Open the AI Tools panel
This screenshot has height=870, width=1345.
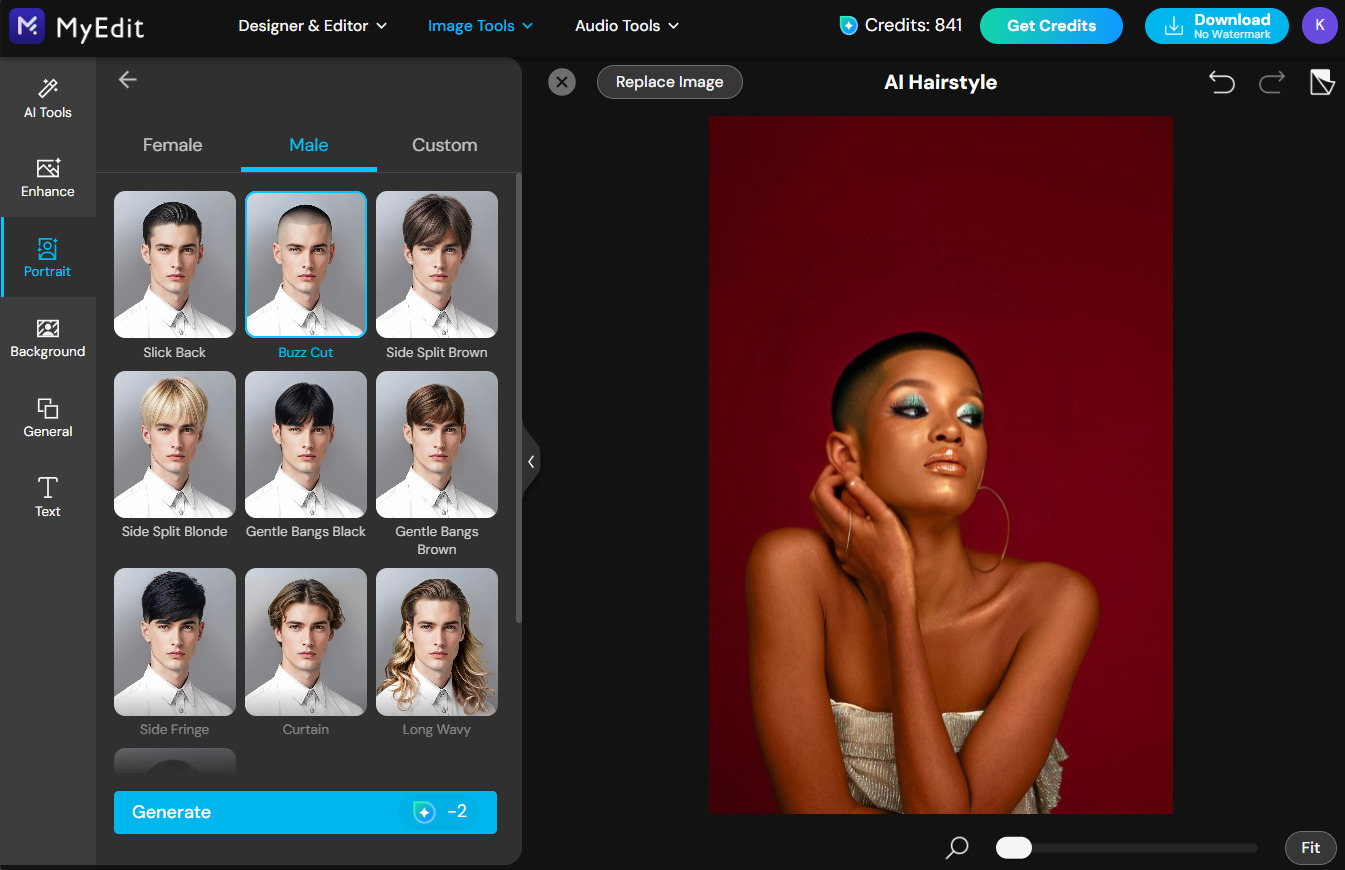pyautogui.click(x=47, y=98)
